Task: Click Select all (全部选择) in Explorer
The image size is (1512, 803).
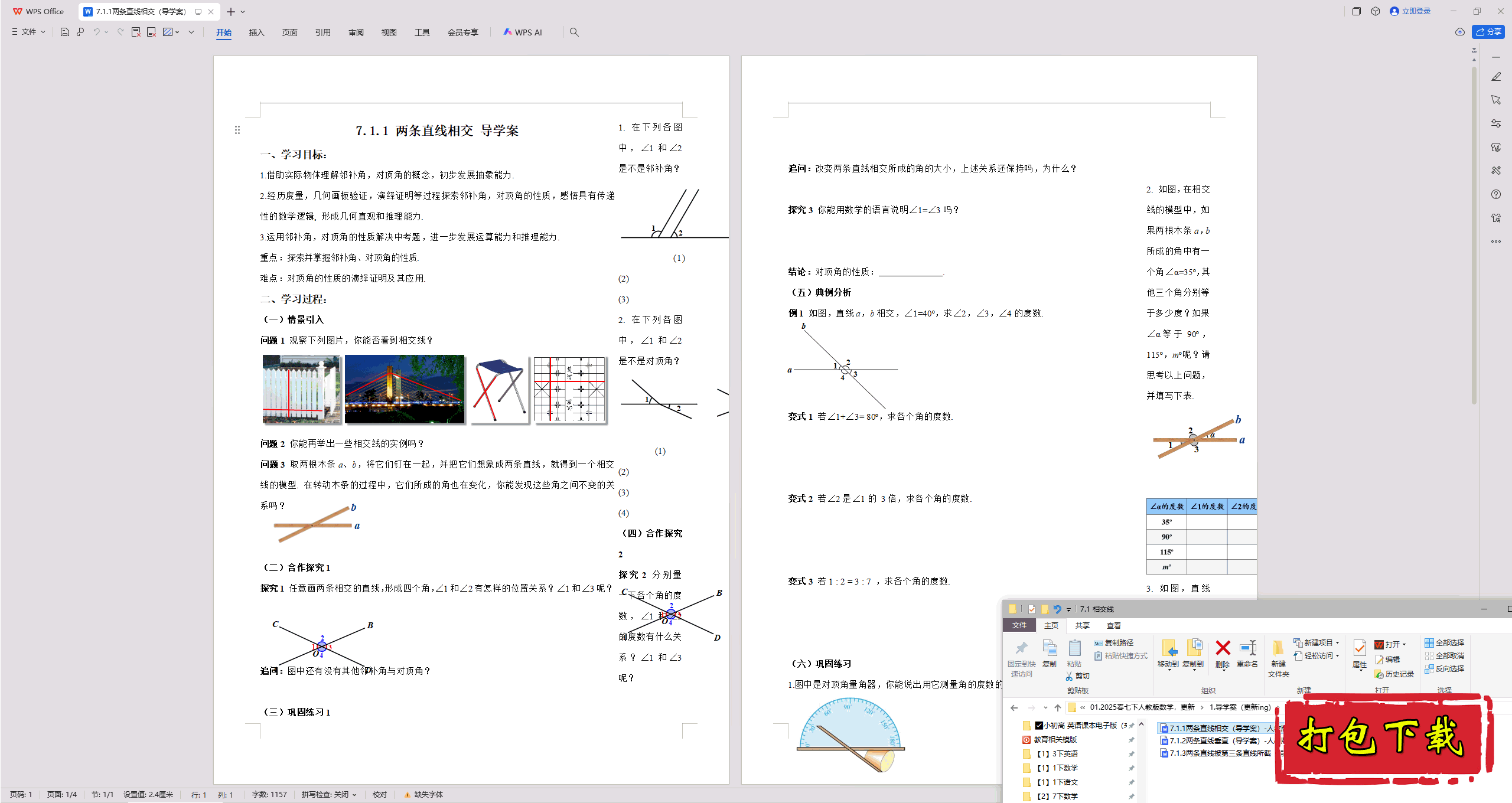Action: click(1444, 642)
